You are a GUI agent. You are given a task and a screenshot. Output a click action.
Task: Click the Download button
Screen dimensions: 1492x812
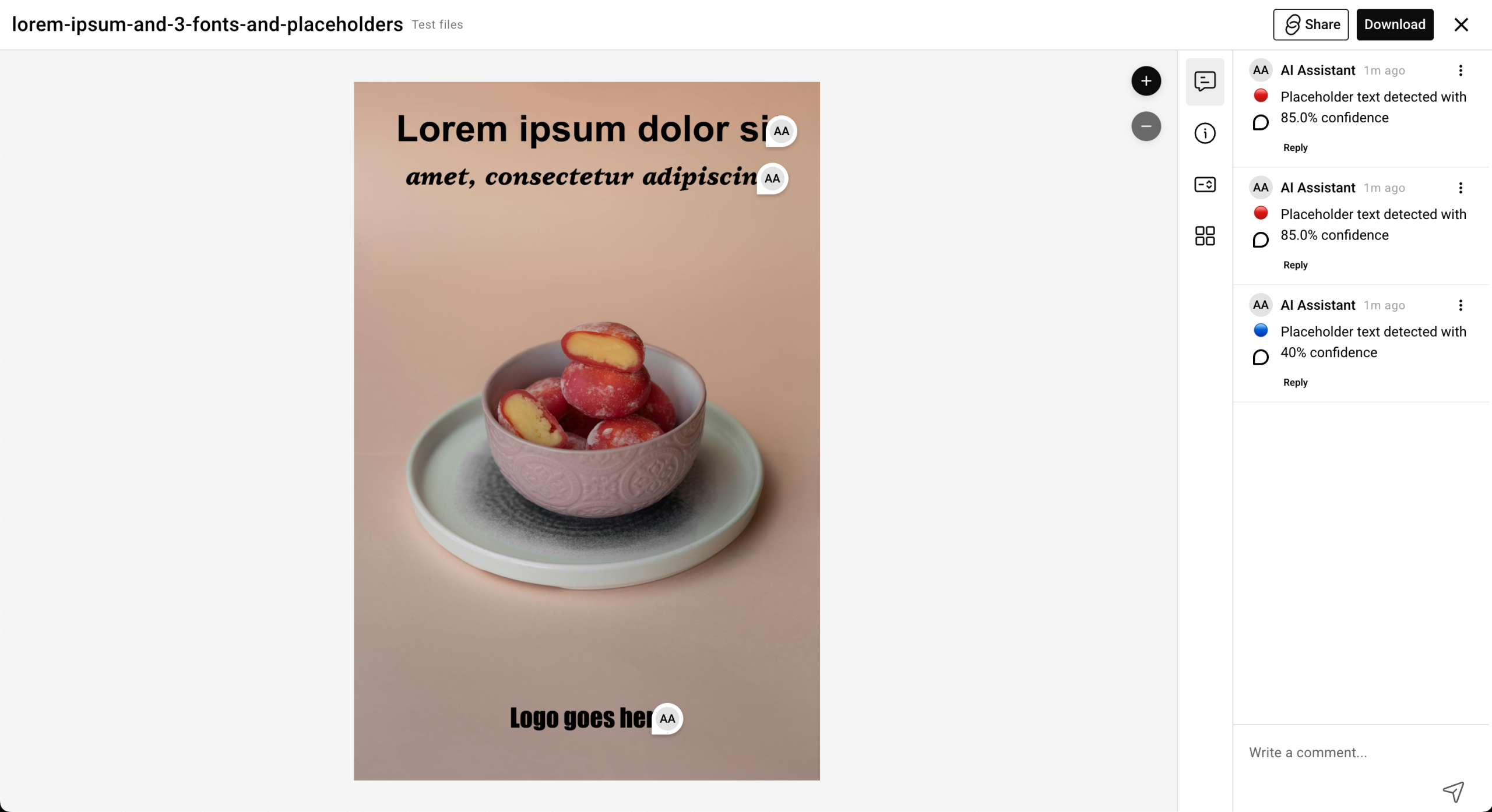pyautogui.click(x=1395, y=24)
